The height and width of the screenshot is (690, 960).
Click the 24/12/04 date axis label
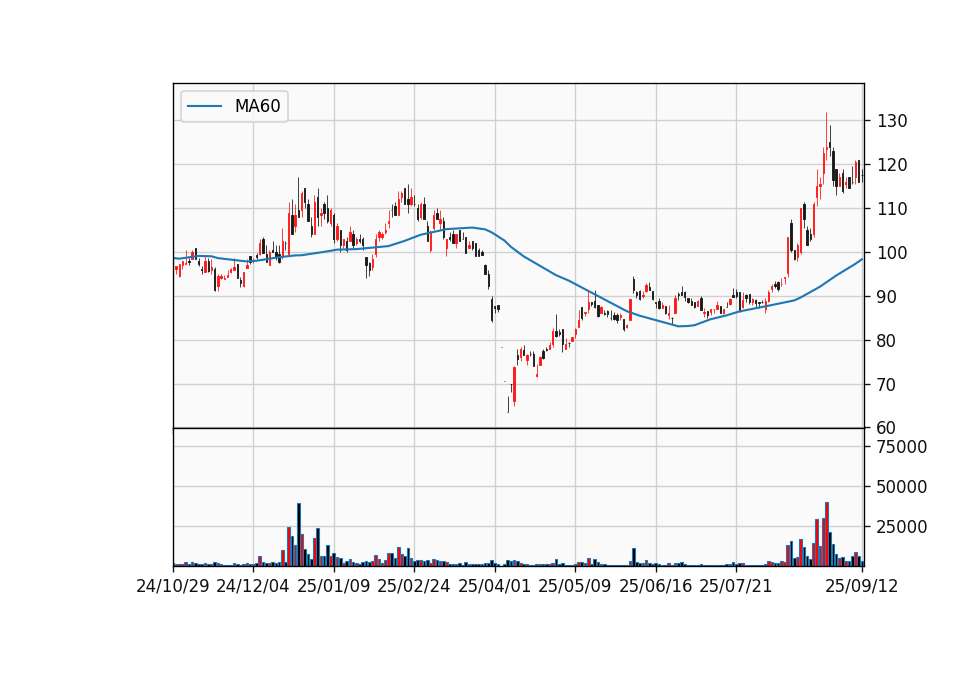253,586
